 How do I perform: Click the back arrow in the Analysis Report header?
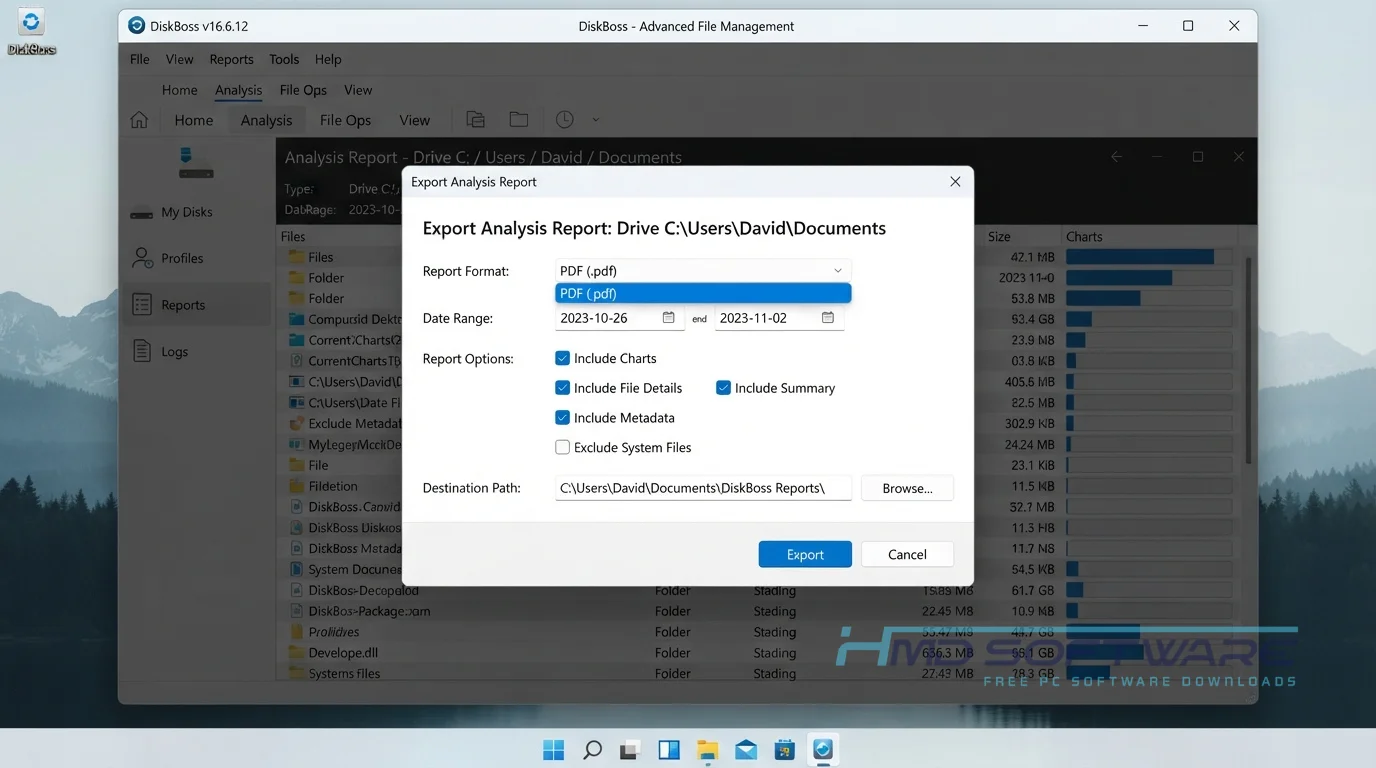click(x=1117, y=157)
